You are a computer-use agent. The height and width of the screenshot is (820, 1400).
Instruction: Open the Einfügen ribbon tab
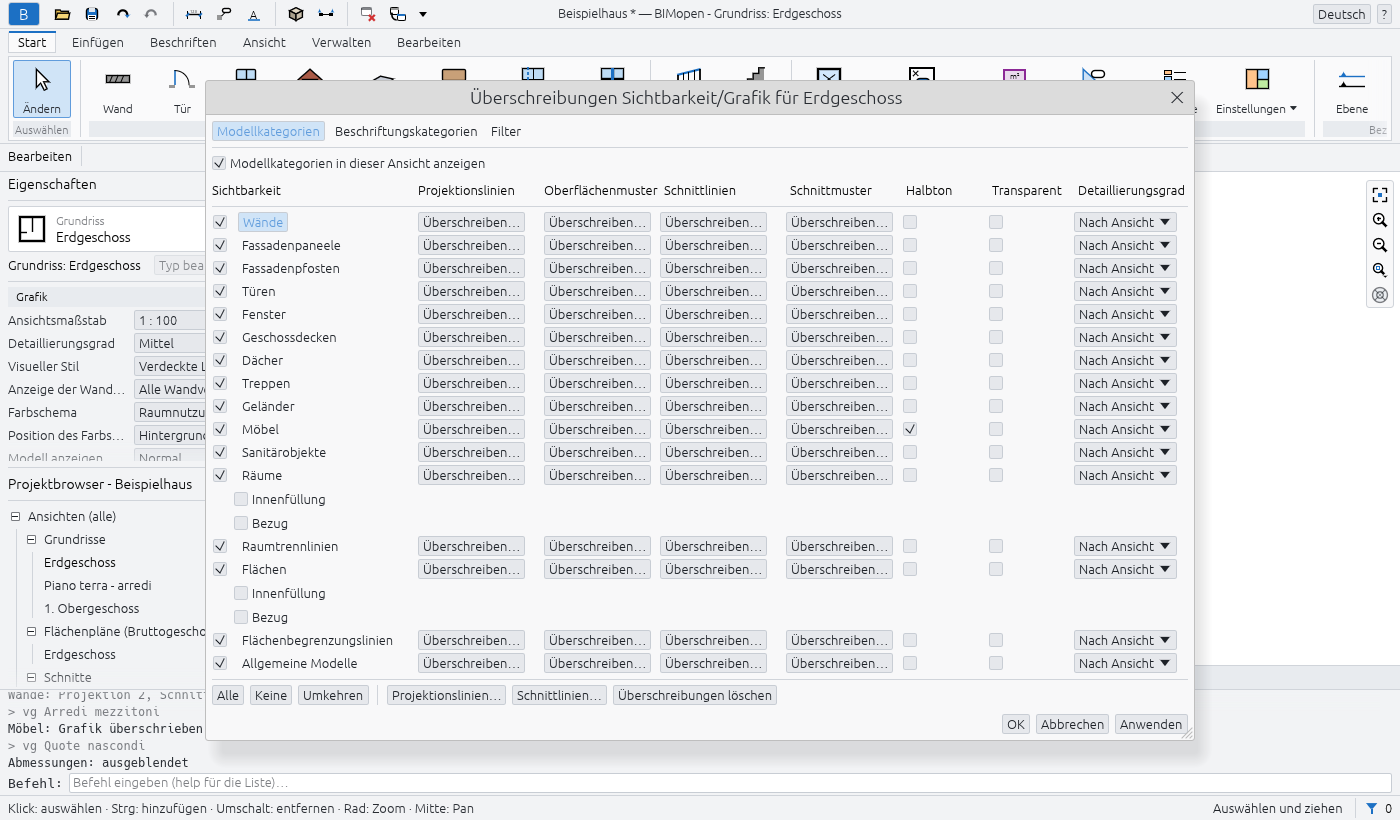pyautogui.click(x=98, y=43)
